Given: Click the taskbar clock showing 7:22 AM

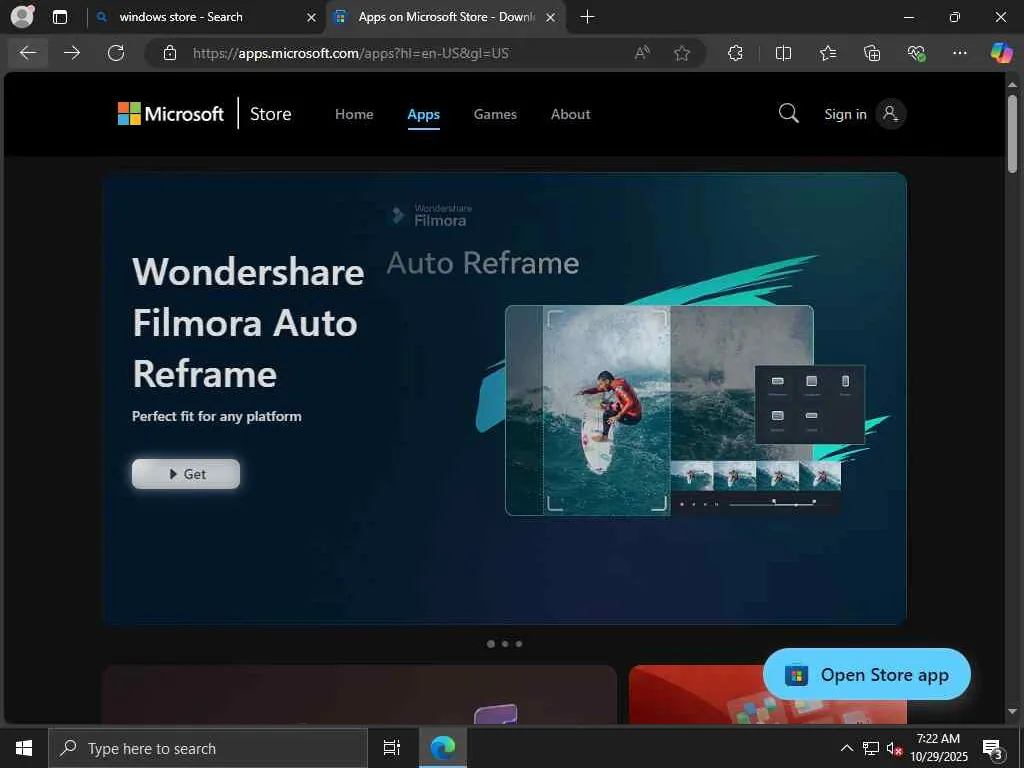Looking at the screenshot, I should 938,748.
